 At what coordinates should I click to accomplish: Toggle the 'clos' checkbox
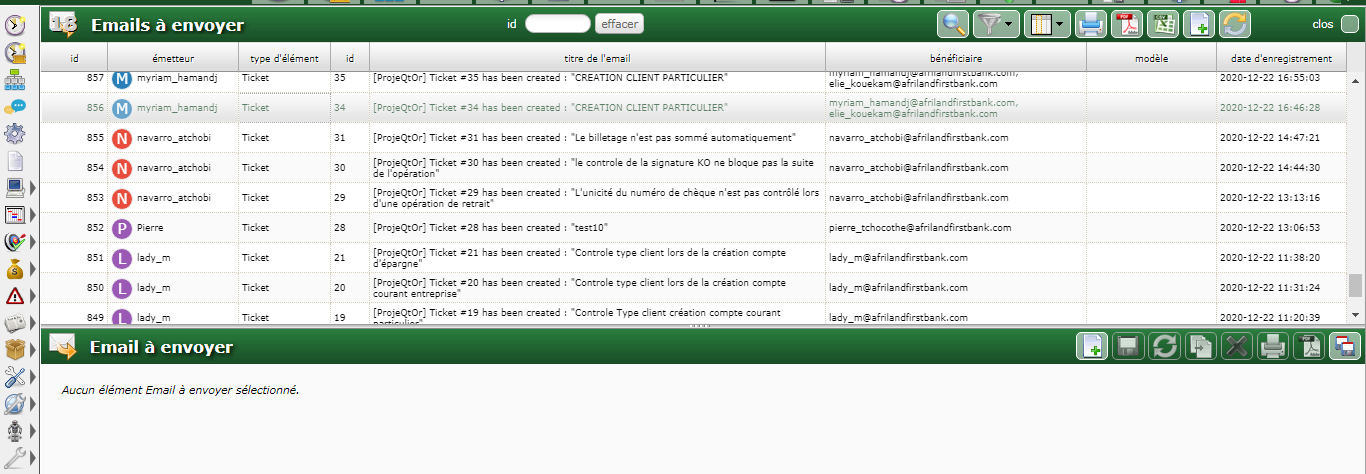click(x=1349, y=25)
